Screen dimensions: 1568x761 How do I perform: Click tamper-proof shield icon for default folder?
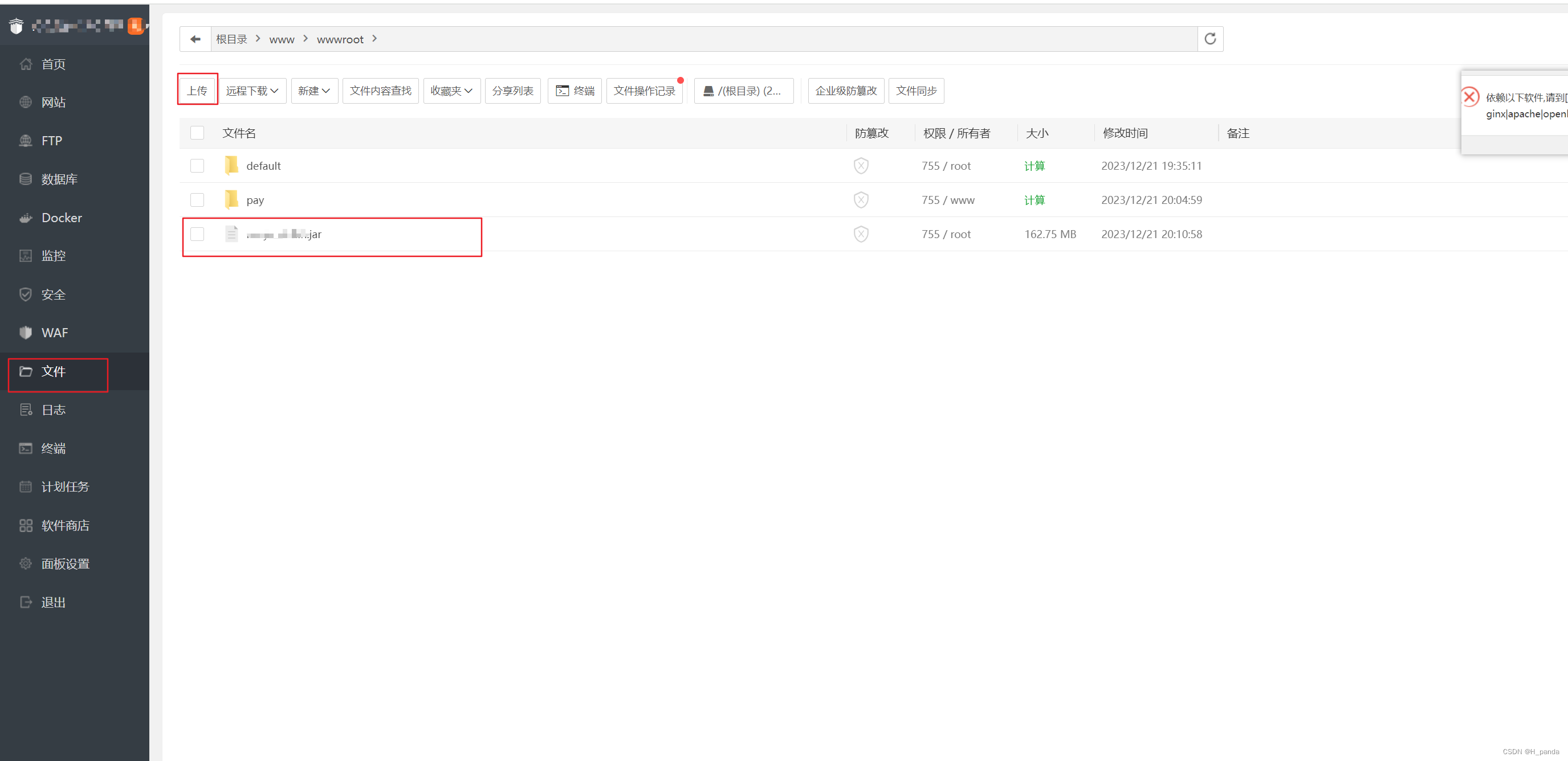click(861, 165)
